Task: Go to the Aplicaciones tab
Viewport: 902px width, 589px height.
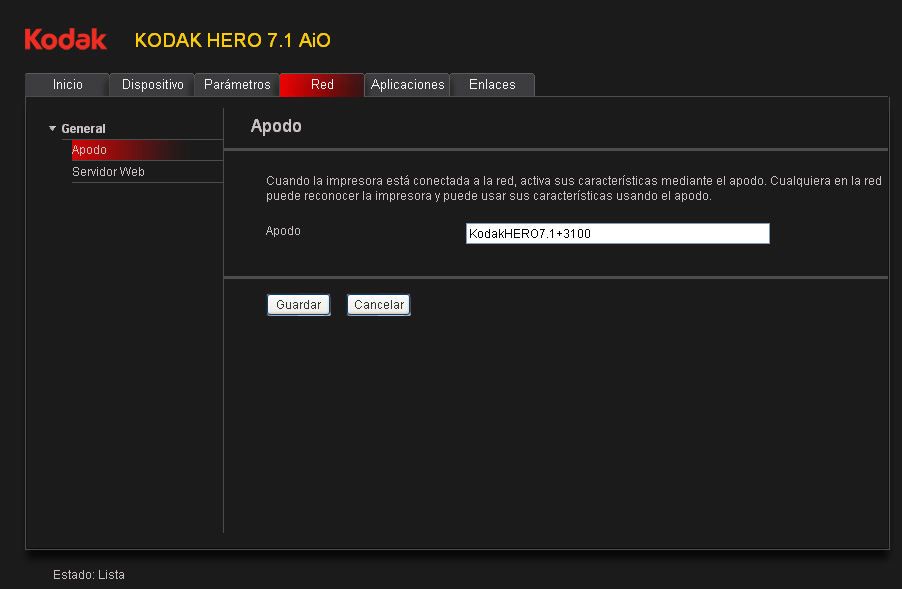Action: pos(407,85)
